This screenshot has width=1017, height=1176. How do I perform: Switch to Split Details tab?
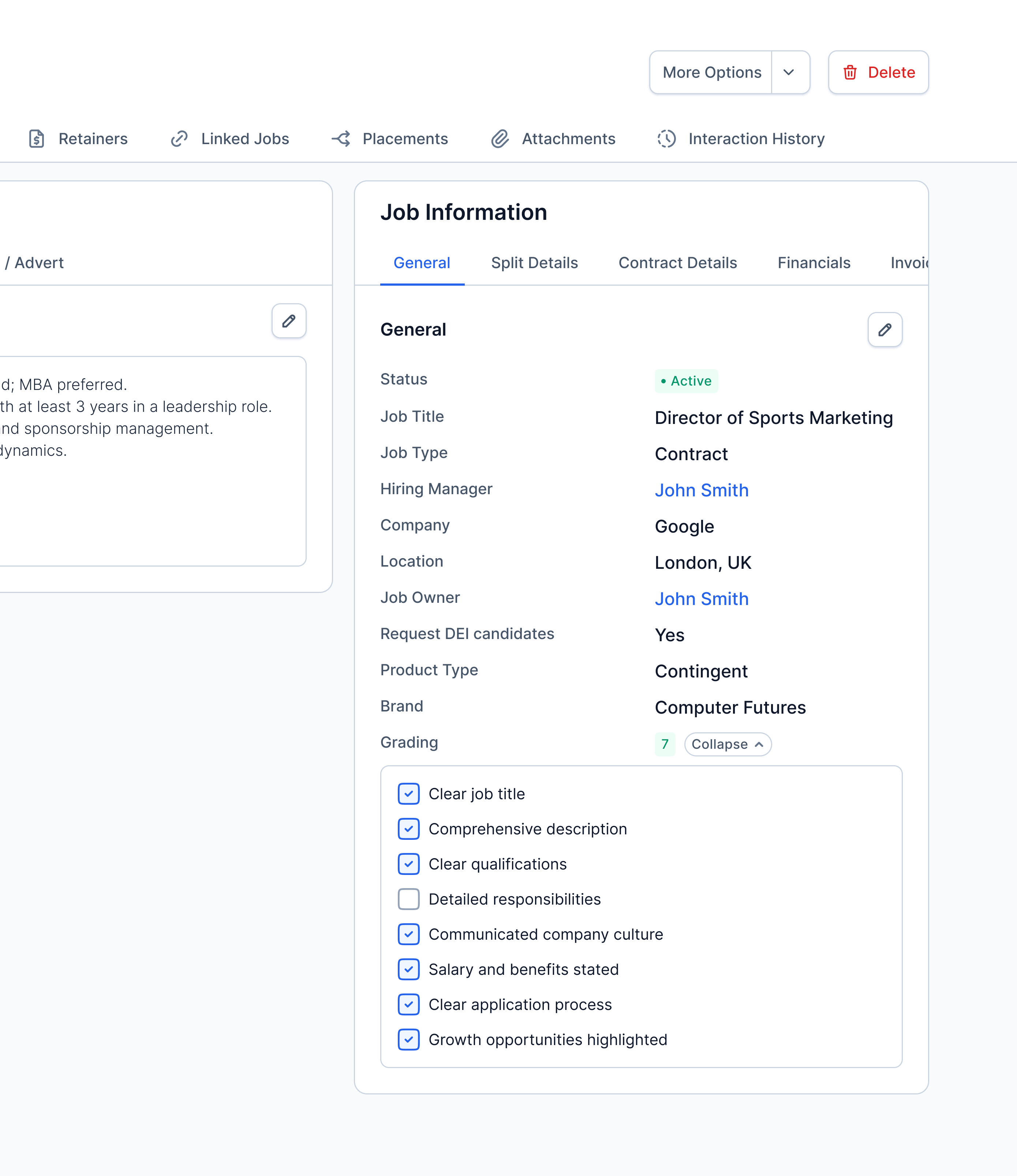click(x=534, y=263)
